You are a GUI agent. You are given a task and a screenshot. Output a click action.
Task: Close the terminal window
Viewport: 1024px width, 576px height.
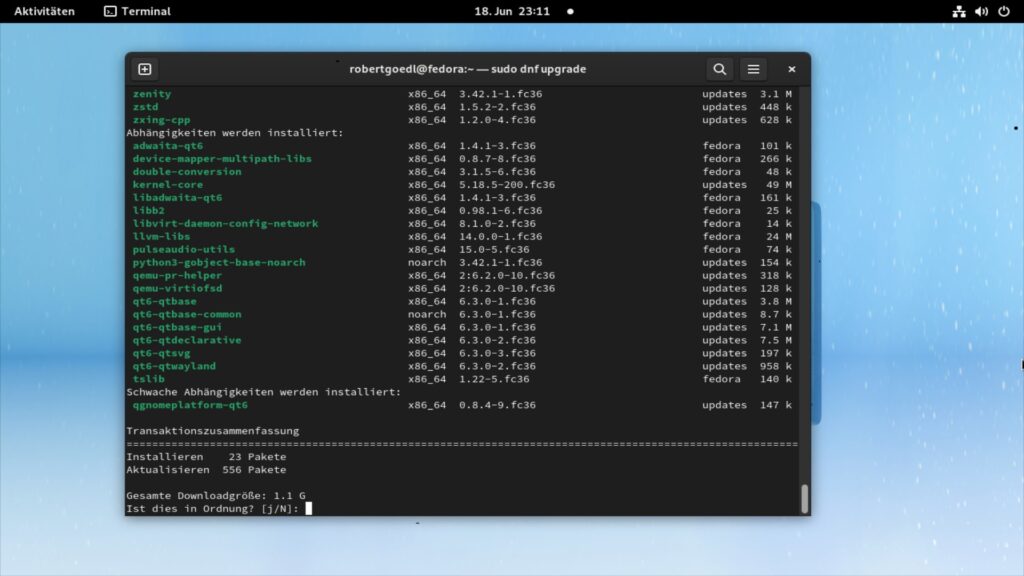point(792,69)
